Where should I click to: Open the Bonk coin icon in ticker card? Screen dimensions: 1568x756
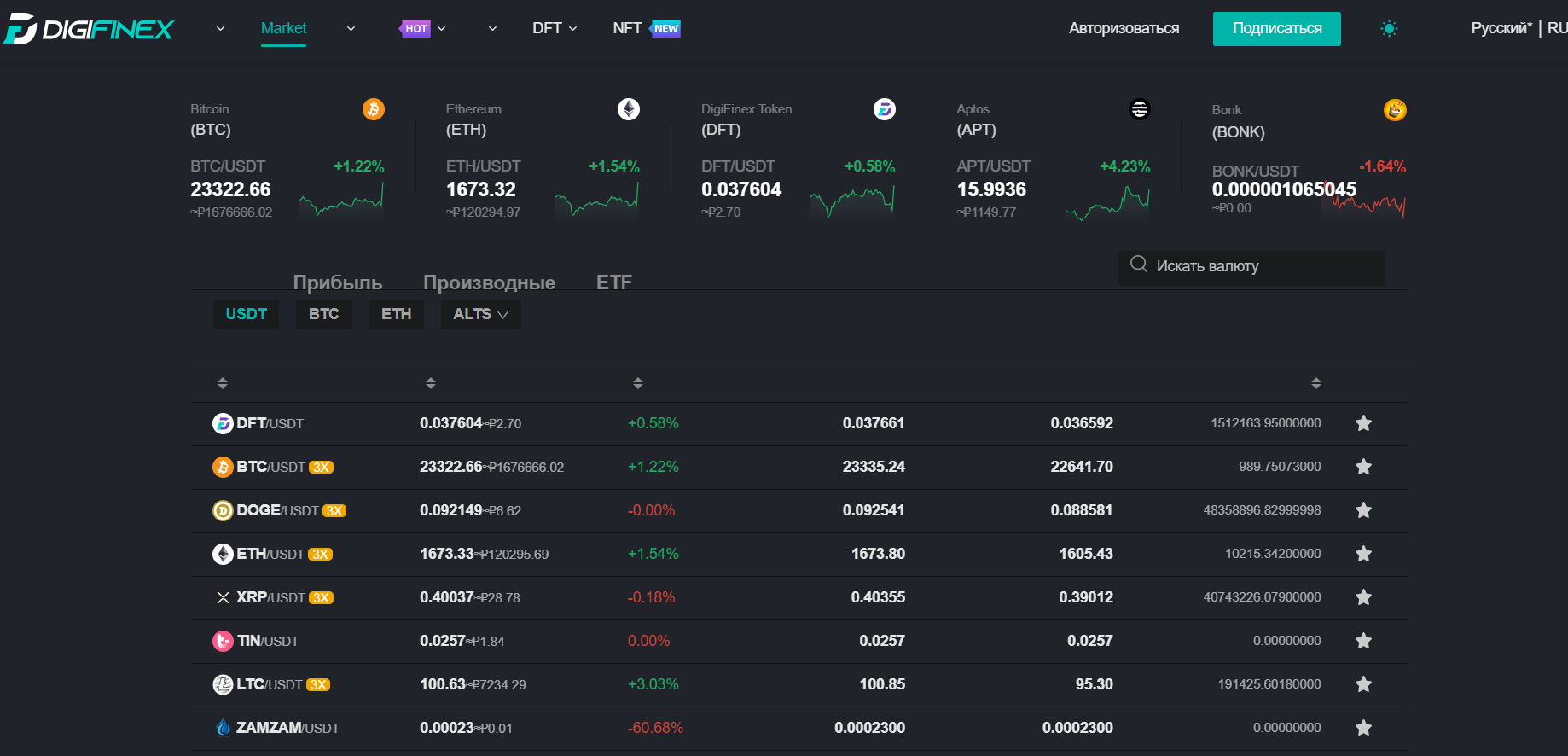click(1395, 110)
